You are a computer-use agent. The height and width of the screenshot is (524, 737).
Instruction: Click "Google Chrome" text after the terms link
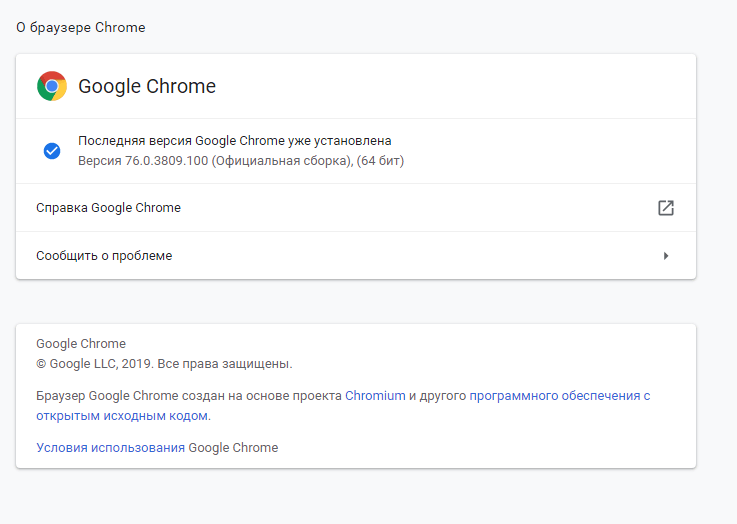tap(233, 448)
